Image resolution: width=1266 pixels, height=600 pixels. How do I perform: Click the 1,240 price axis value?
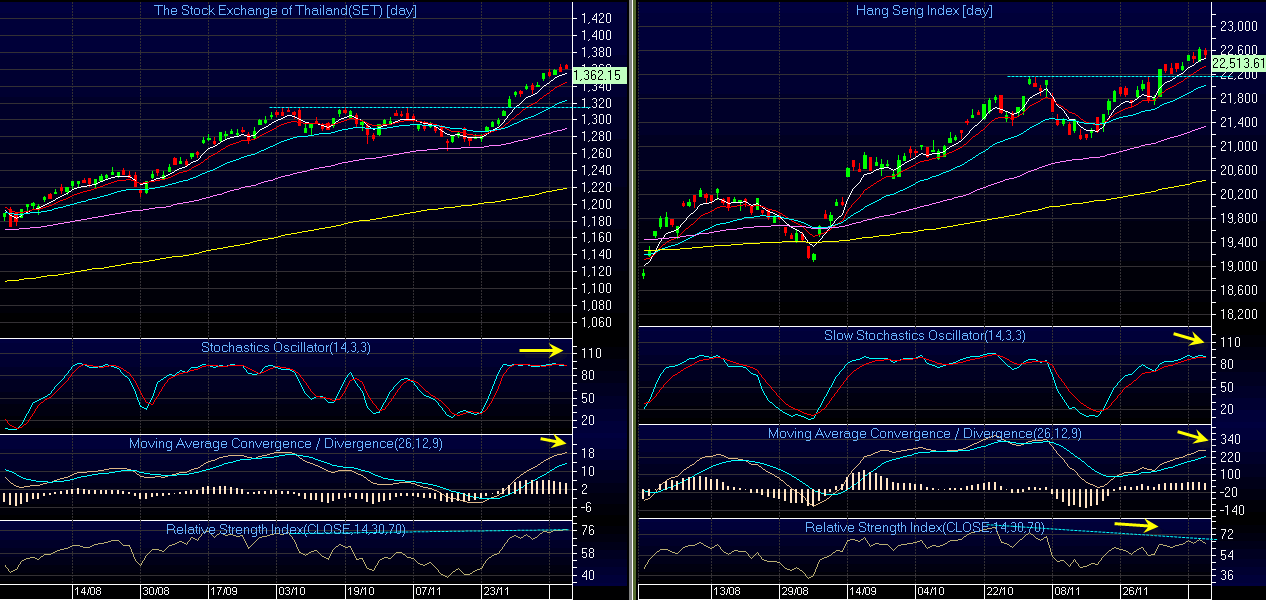point(597,171)
